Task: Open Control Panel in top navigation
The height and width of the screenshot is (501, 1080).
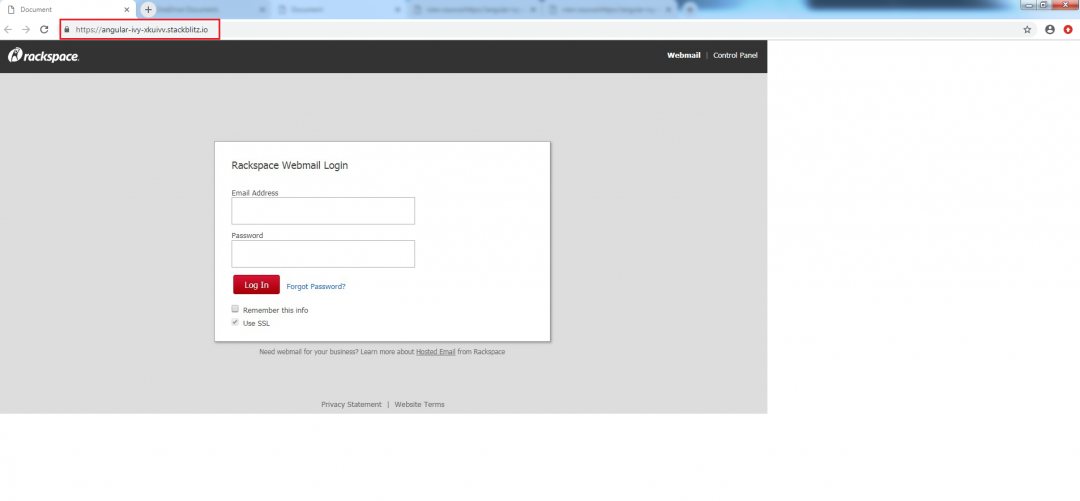Action: [x=735, y=55]
